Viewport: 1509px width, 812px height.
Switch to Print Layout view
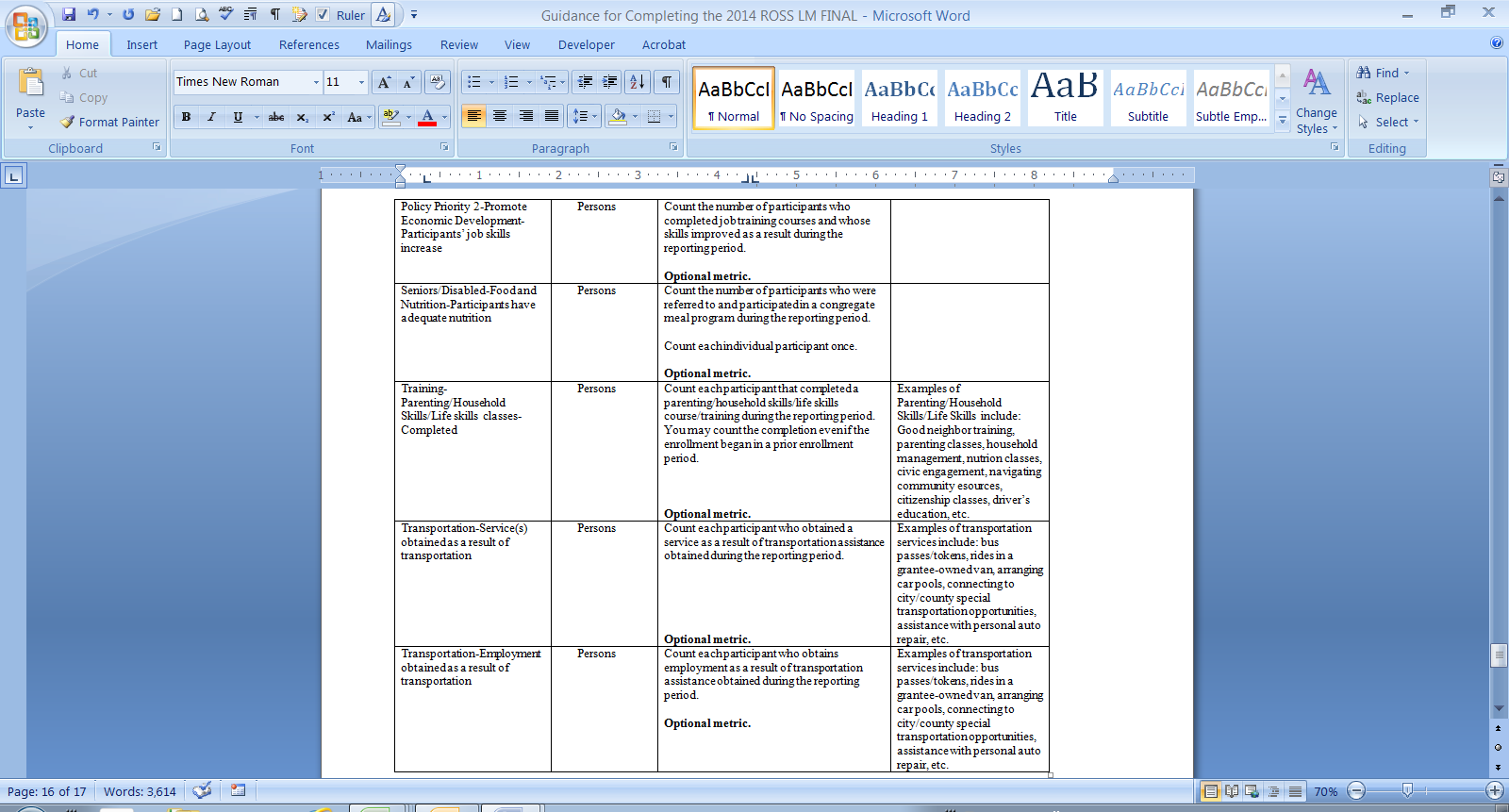[1211, 791]
